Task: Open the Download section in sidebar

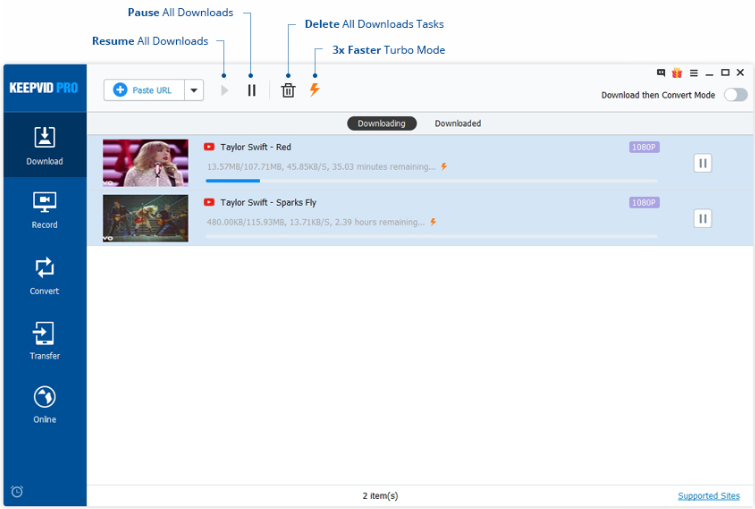Action: pyautogui.click(x=45, y=145)
